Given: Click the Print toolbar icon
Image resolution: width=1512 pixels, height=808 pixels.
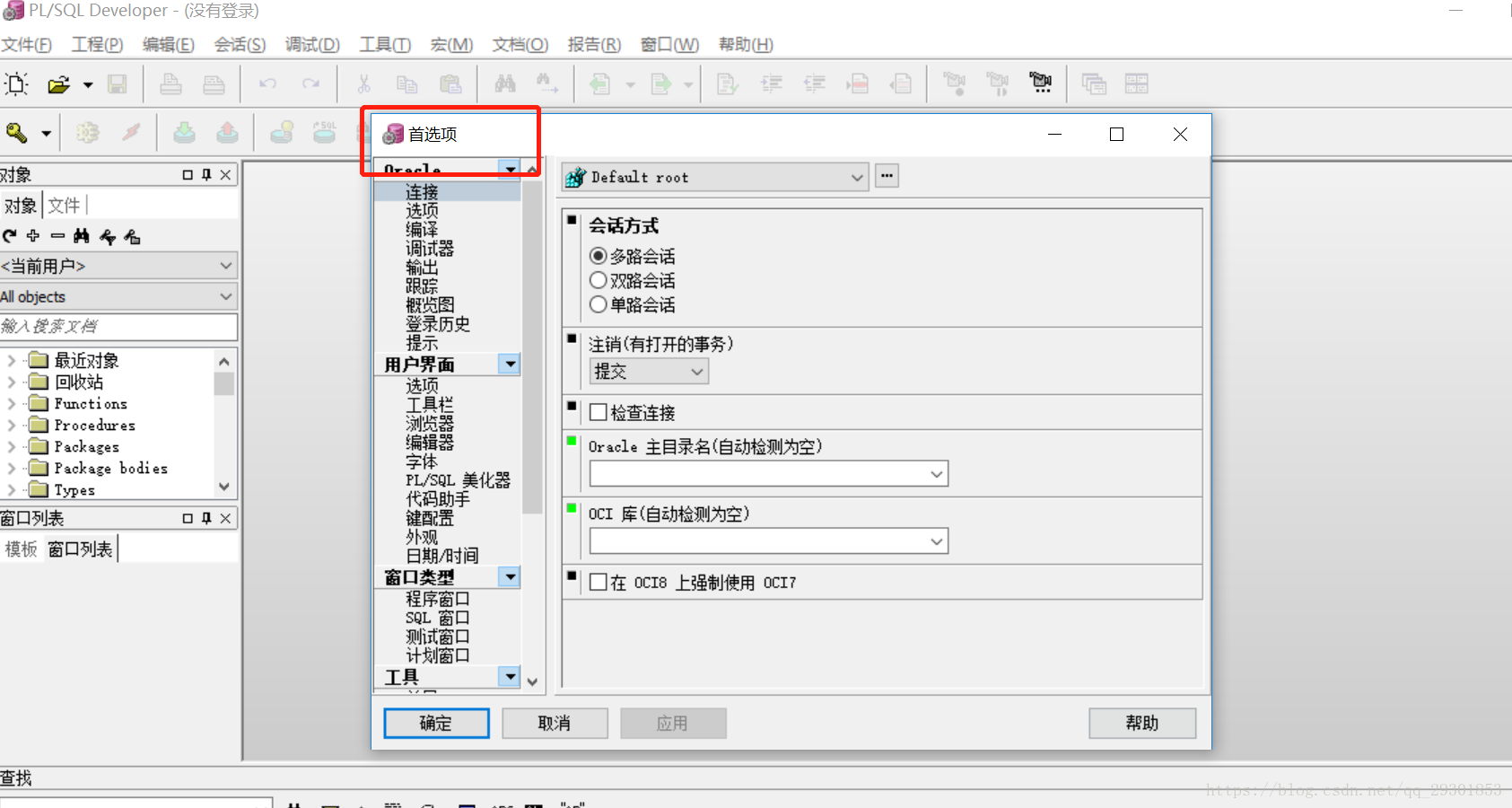Looking at the screenshot, I should pos(170,84).
